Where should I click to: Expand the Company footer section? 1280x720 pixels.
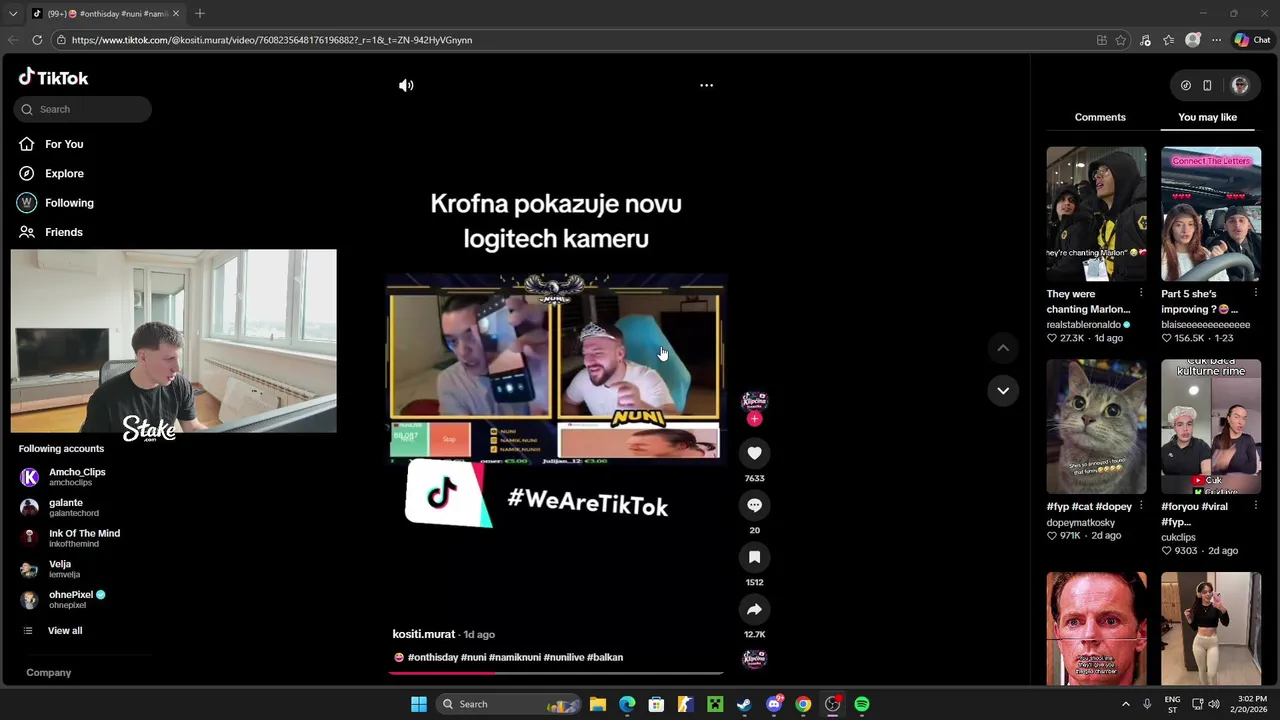click(48, 673)
